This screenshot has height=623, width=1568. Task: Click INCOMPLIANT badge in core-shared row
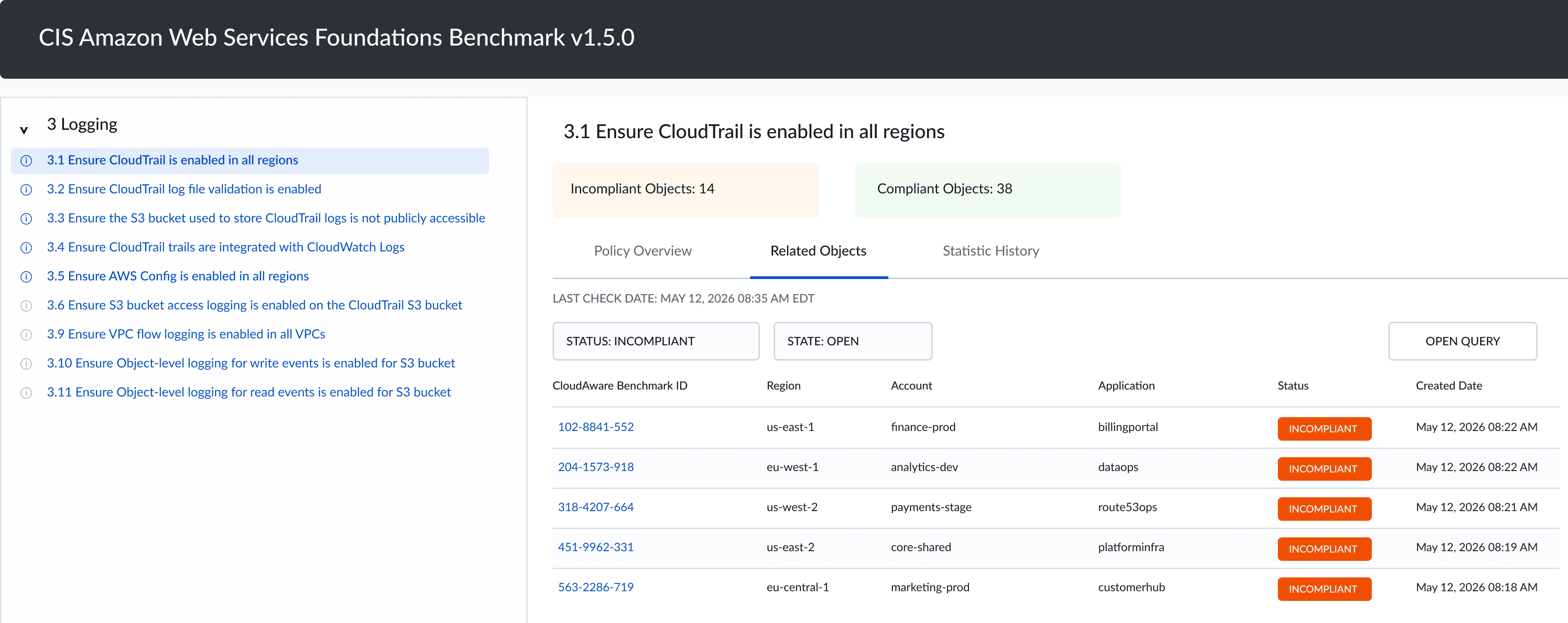tap(1323, 549)
